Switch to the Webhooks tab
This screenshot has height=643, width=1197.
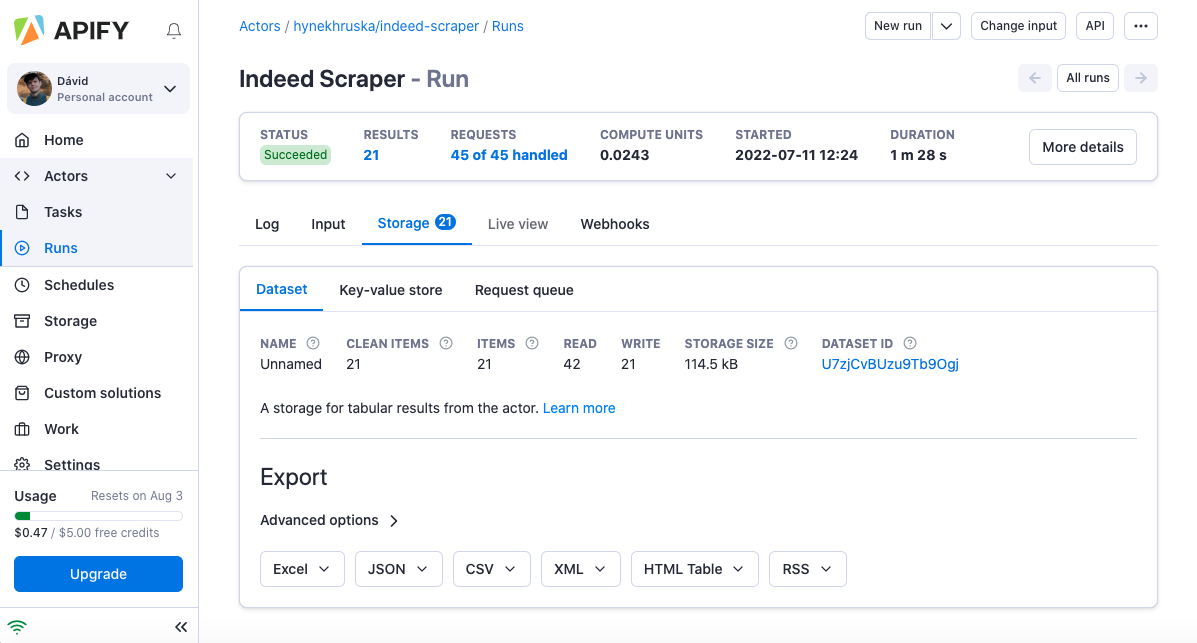pyautogui.click(x=615, y=225)
